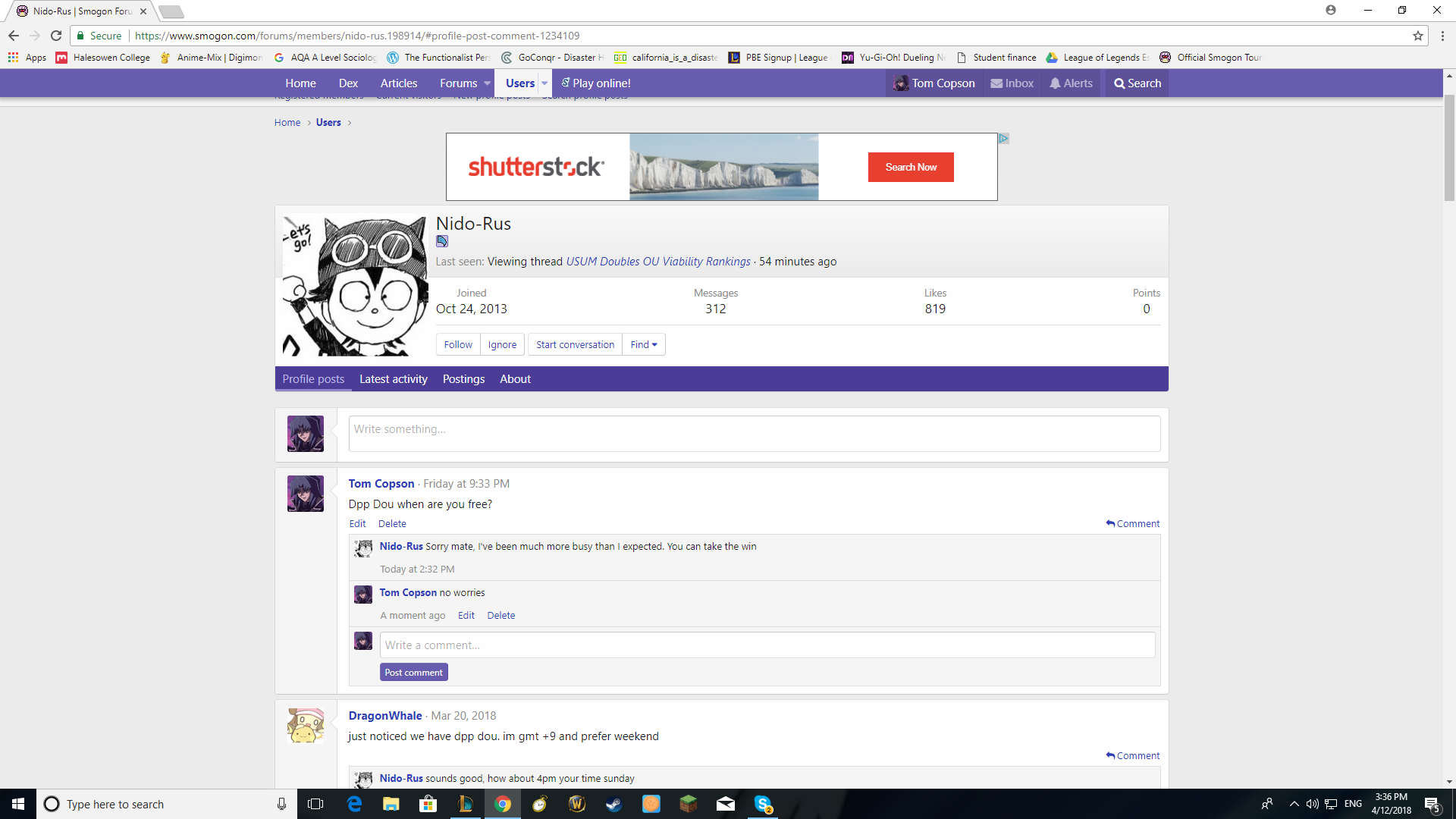Open the Official Smogon Tour bookmark

coord(1211,58)
